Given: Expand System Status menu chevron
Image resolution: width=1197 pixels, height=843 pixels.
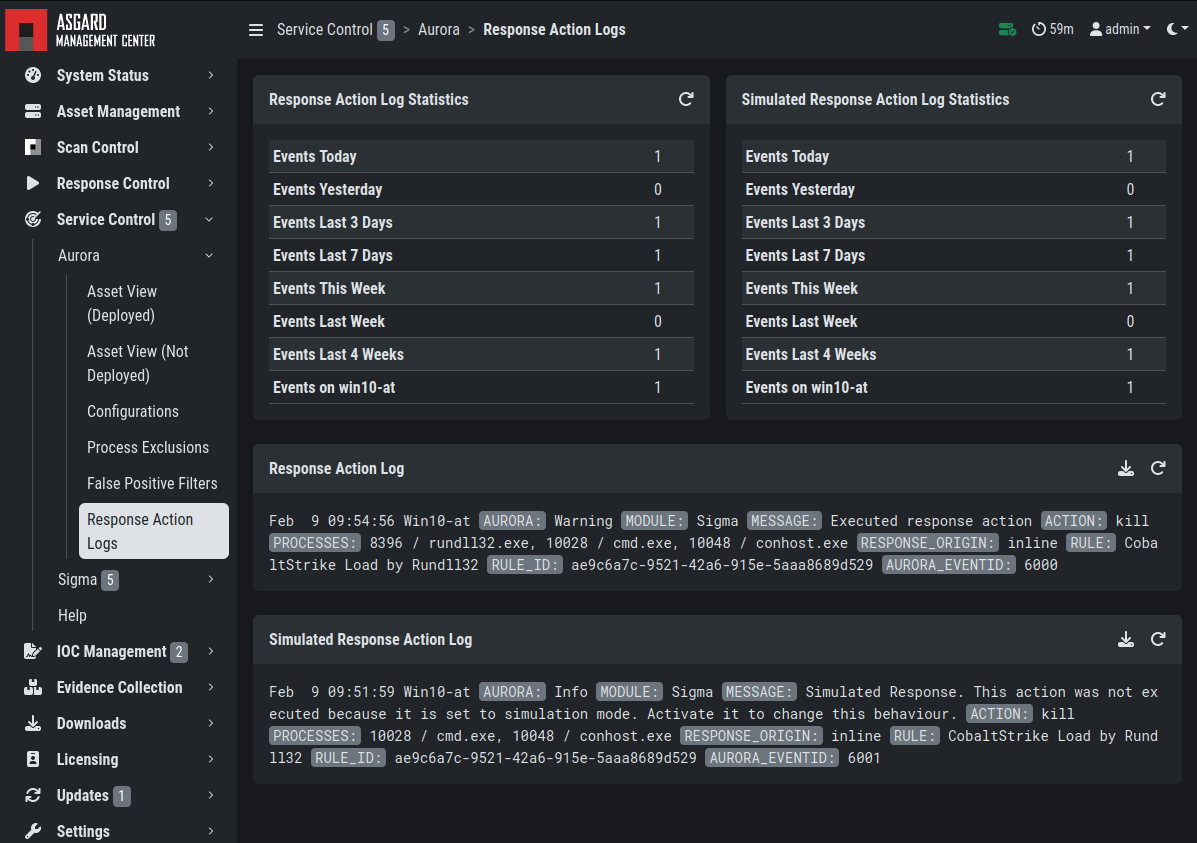Looking at the screenshot, I should [211, 75].
